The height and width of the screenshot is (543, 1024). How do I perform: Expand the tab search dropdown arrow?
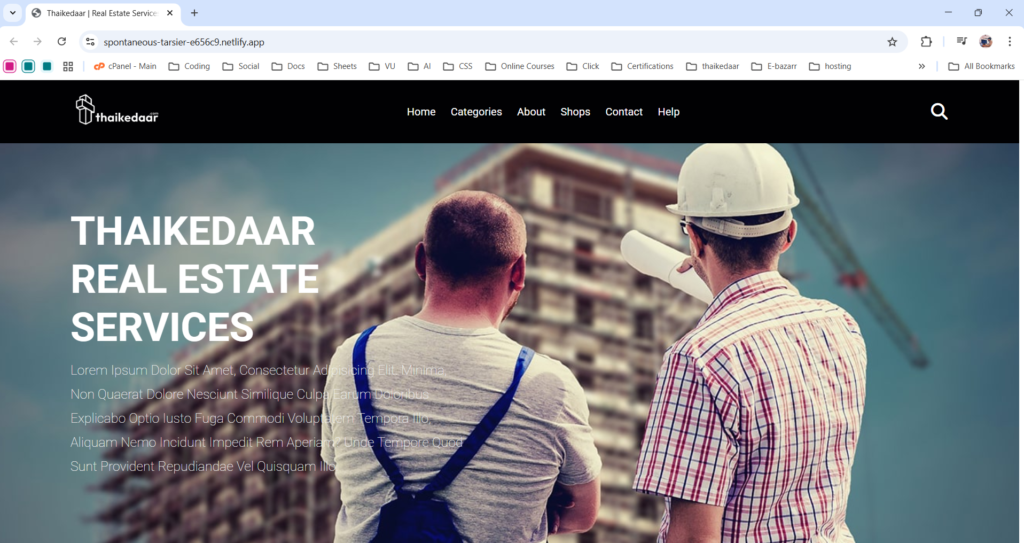[12, 13]
